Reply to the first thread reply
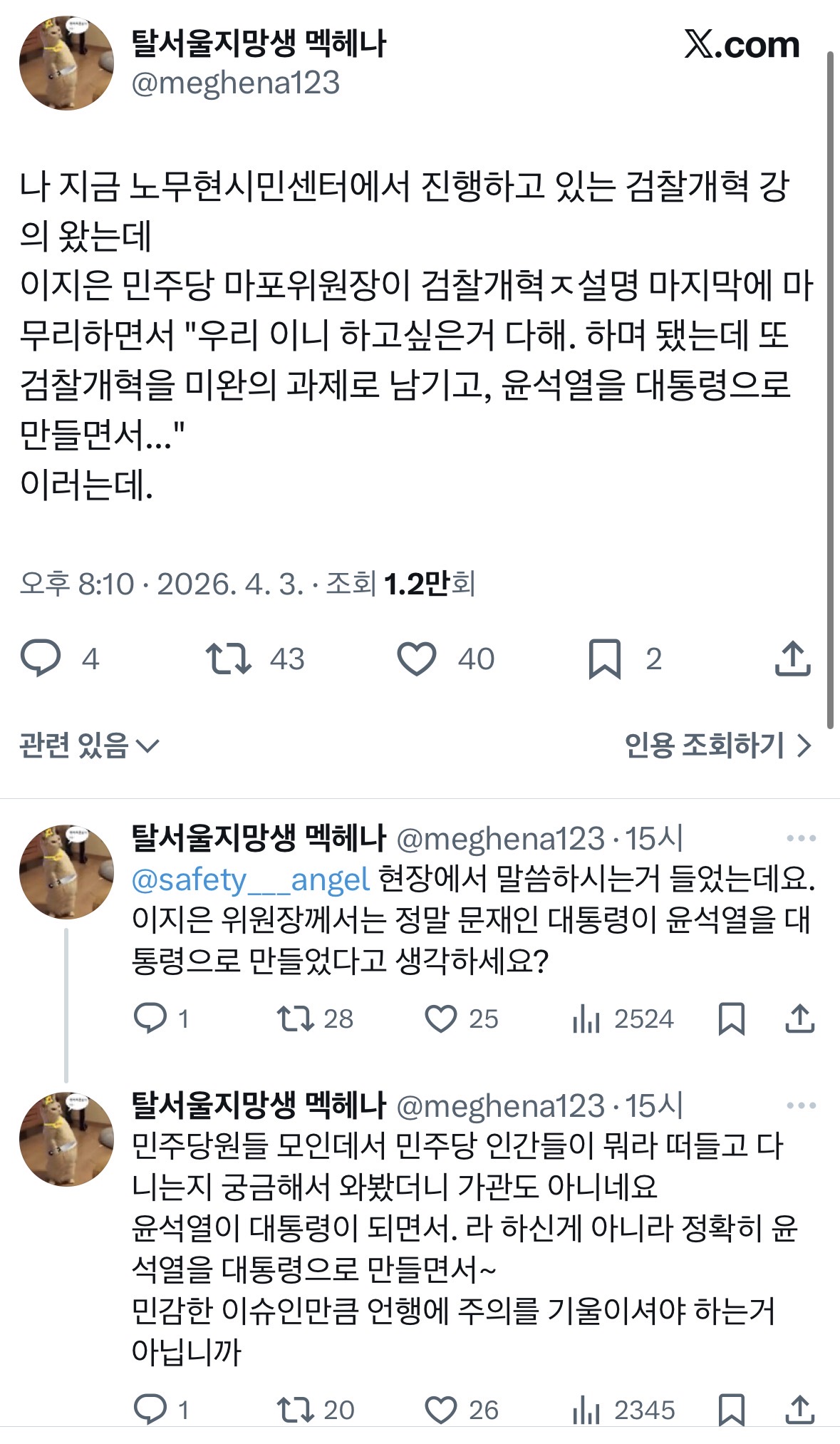The height and width of the screenshot is (1444, 840). [150, 1018]
